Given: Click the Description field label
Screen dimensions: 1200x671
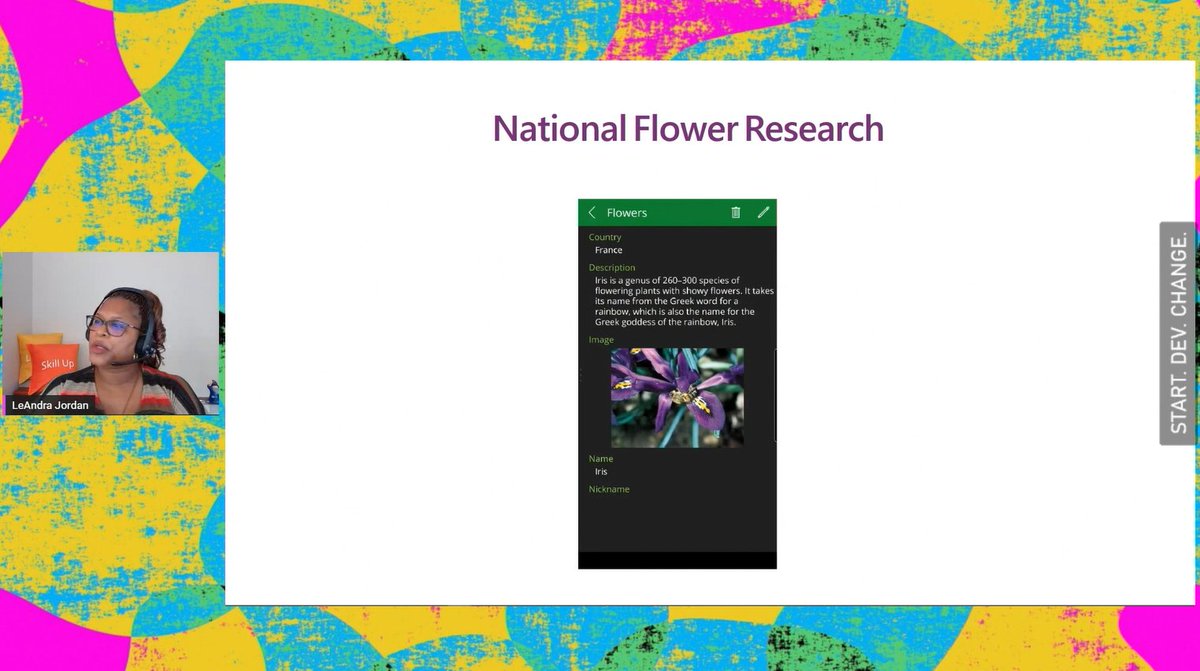Looking at the screenshot, I should point(612,268).
